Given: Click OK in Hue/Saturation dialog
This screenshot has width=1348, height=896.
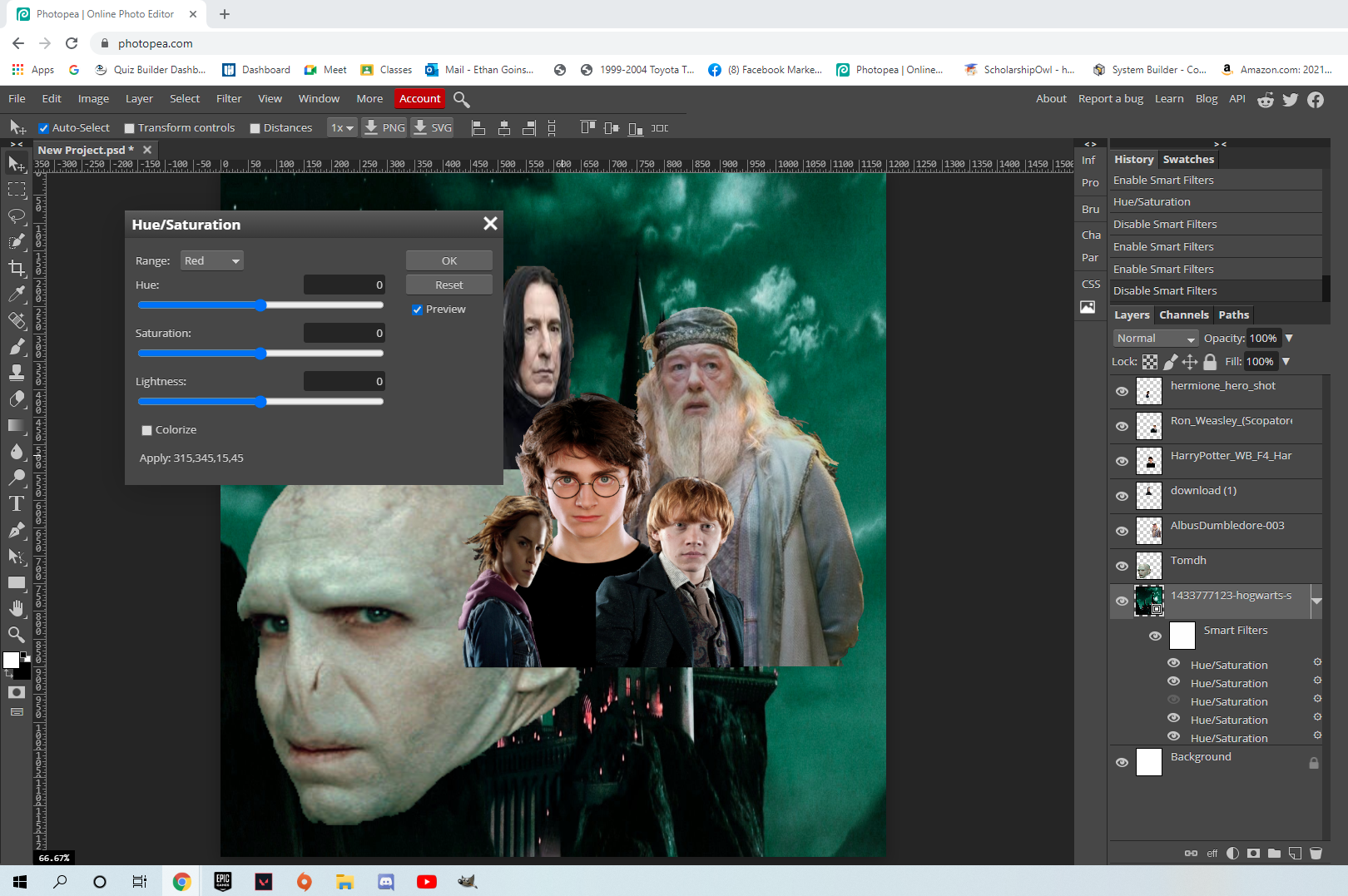Looking at the screenshot, I should click(x=449, y=261).
